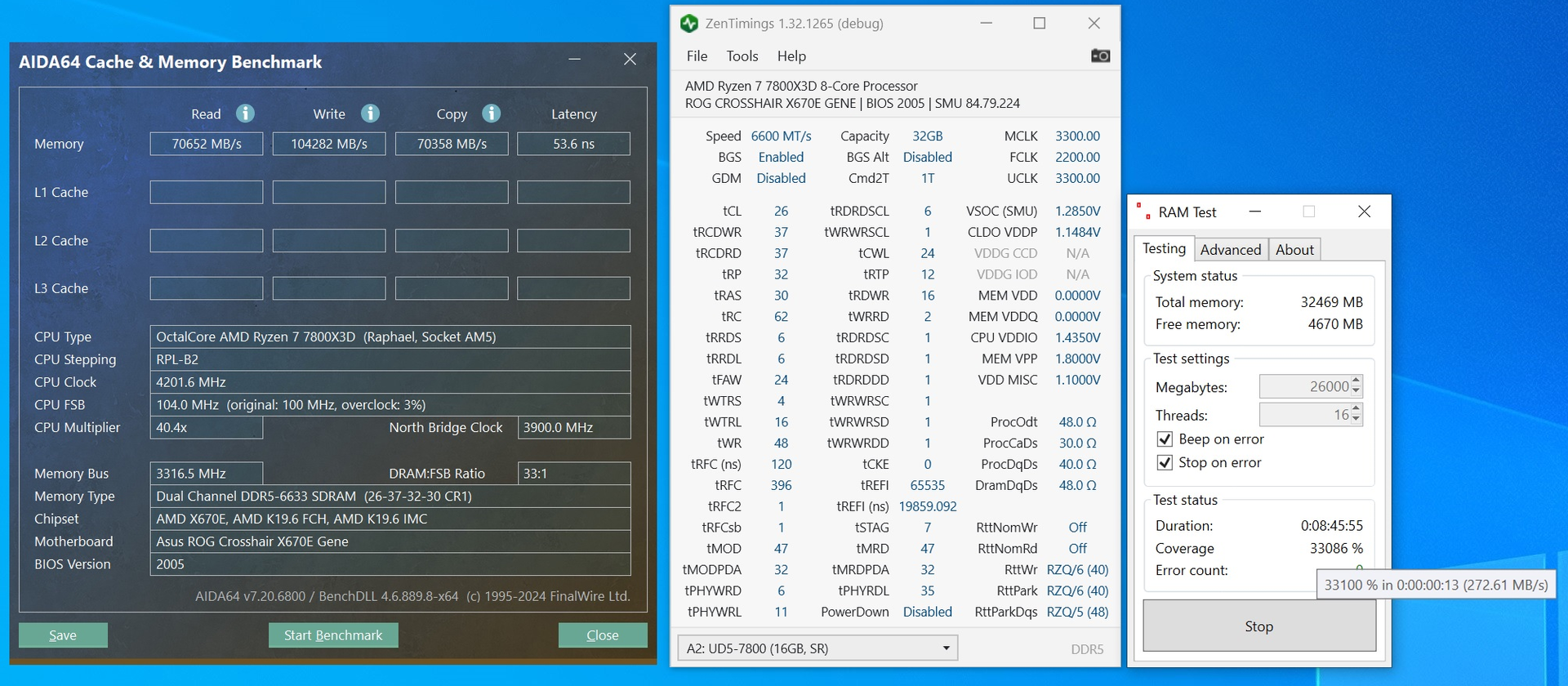
Task: Click the North Bridge Clock value 3900.0 MHz
Action: click(574, 427)
